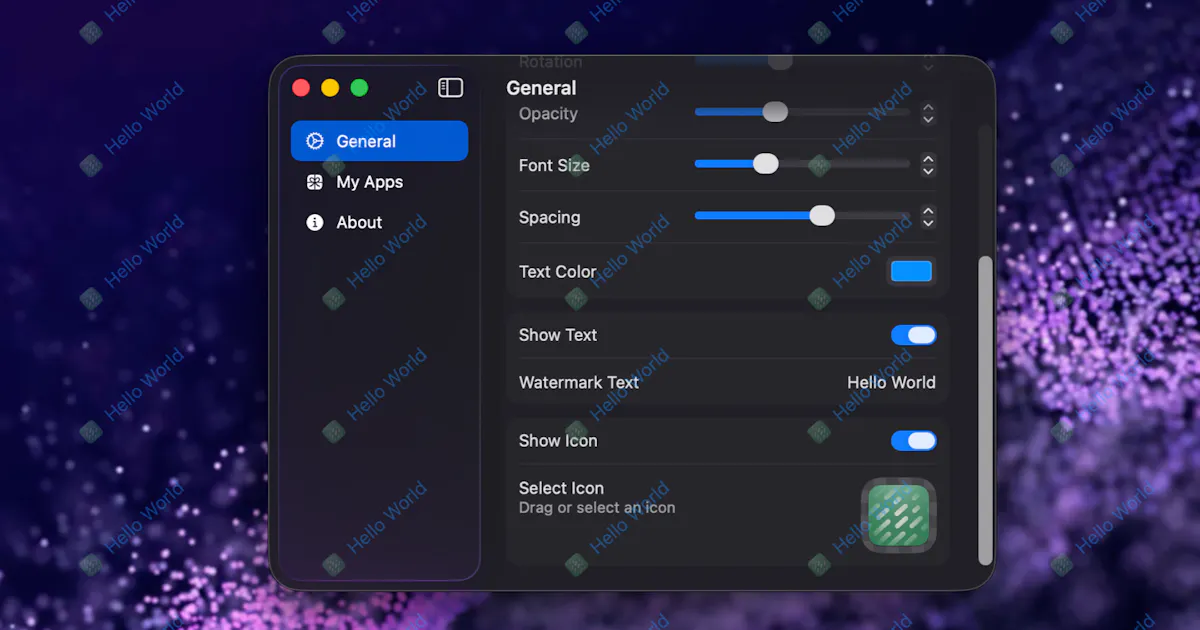Minimize the window with the yellow button
The width and height of the screenshot is (1200, 630).
330,88
